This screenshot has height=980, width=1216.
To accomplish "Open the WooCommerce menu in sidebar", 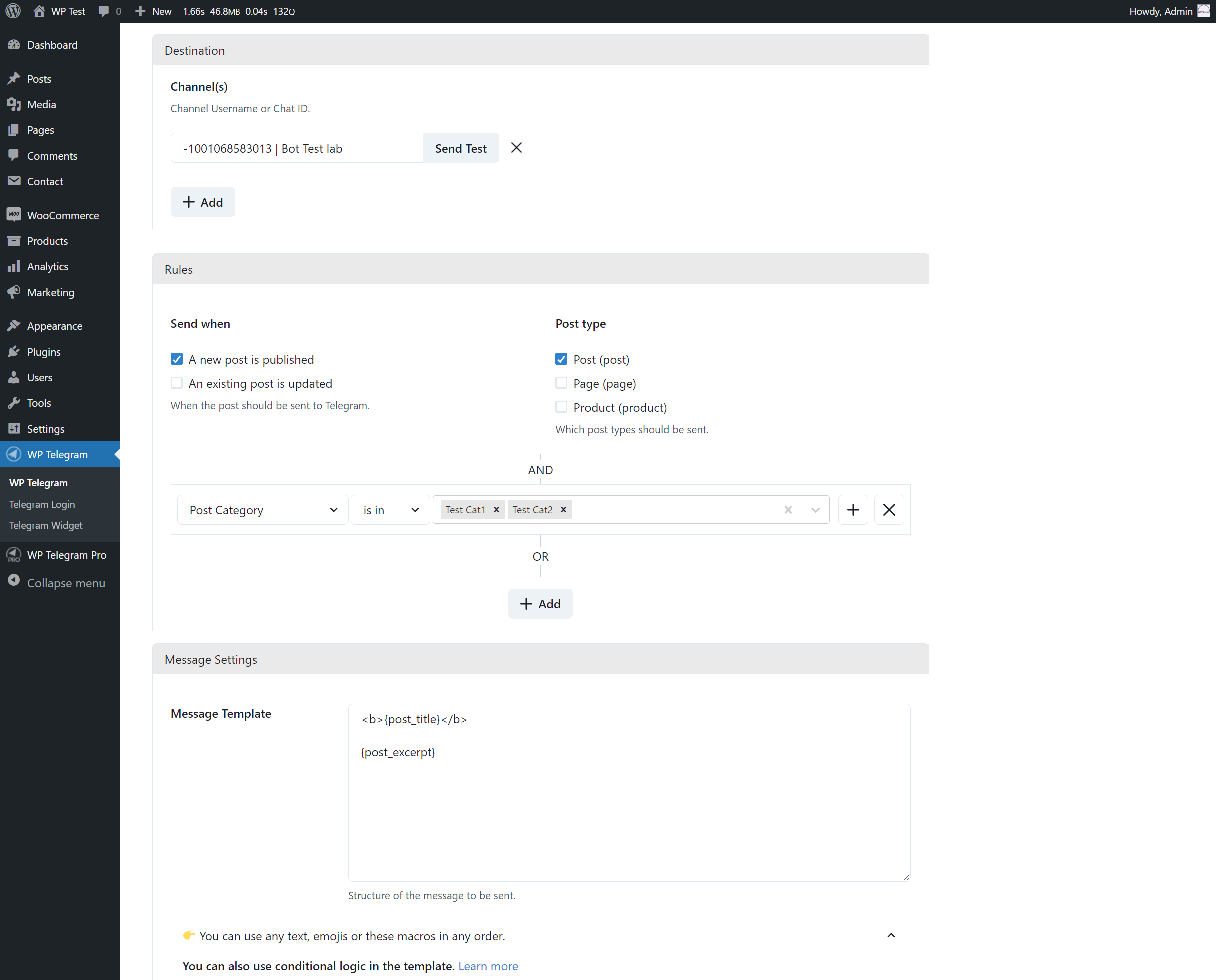I will [62, 215].
